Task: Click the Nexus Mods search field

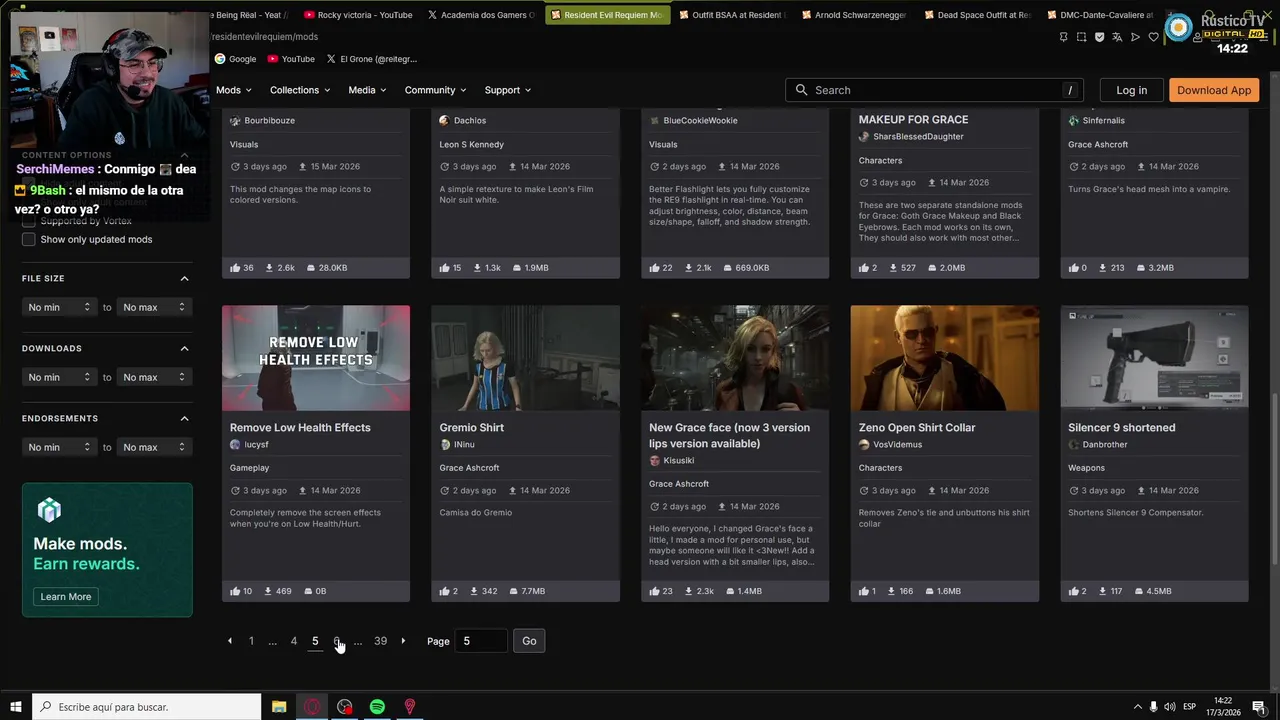Action: click(935, 90)
